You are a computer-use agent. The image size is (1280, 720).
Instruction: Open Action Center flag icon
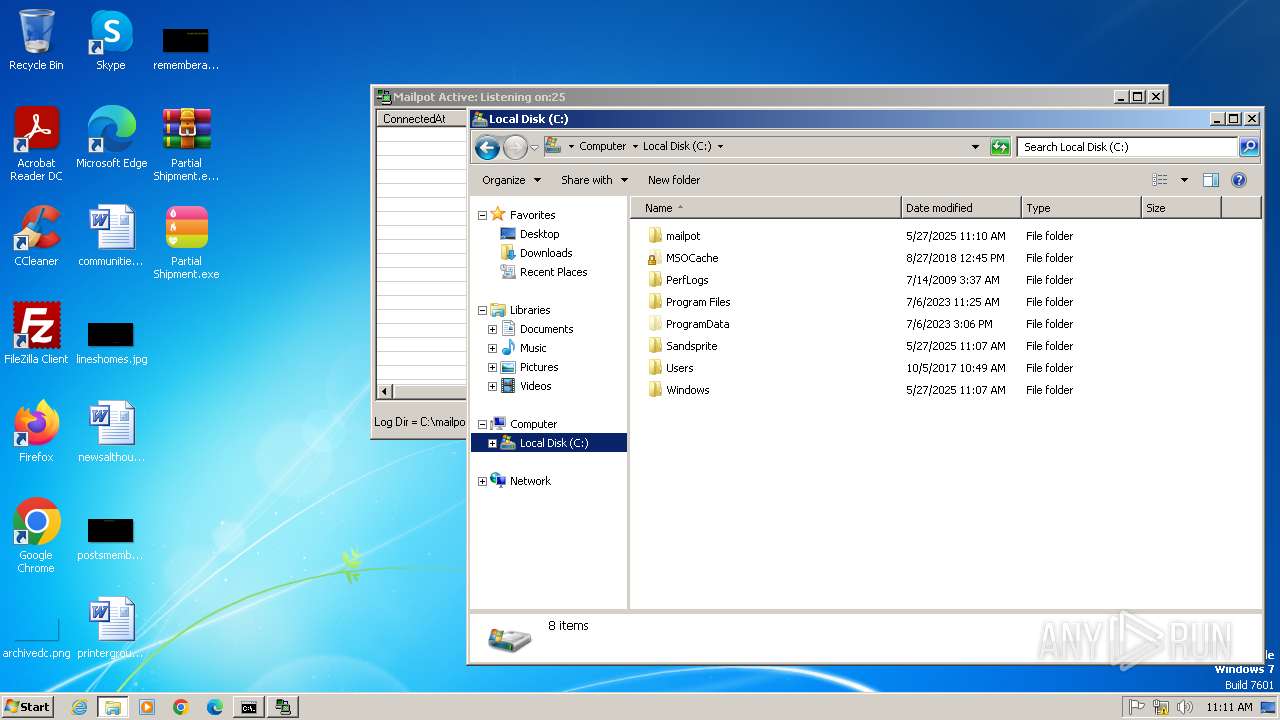[x=1137, y=707]
